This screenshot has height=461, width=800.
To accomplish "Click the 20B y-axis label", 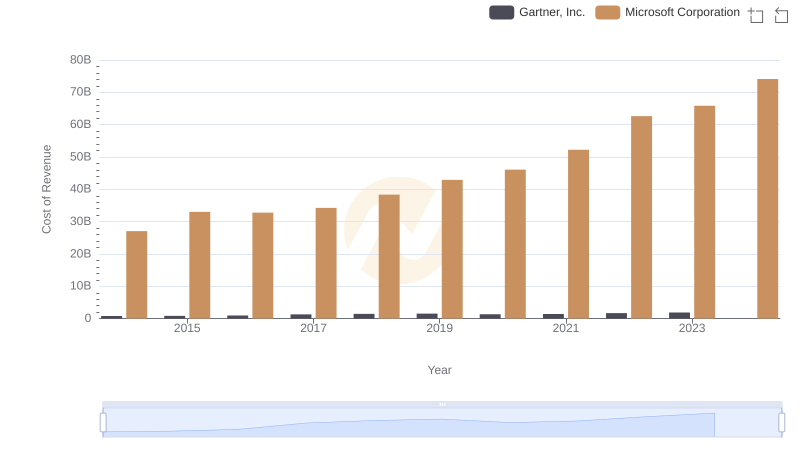I will coord(81,253).
